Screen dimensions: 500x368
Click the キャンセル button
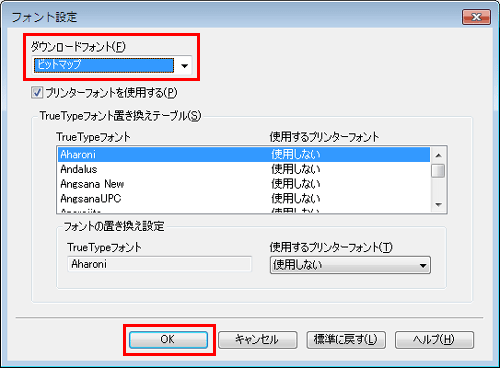[258, 340]
